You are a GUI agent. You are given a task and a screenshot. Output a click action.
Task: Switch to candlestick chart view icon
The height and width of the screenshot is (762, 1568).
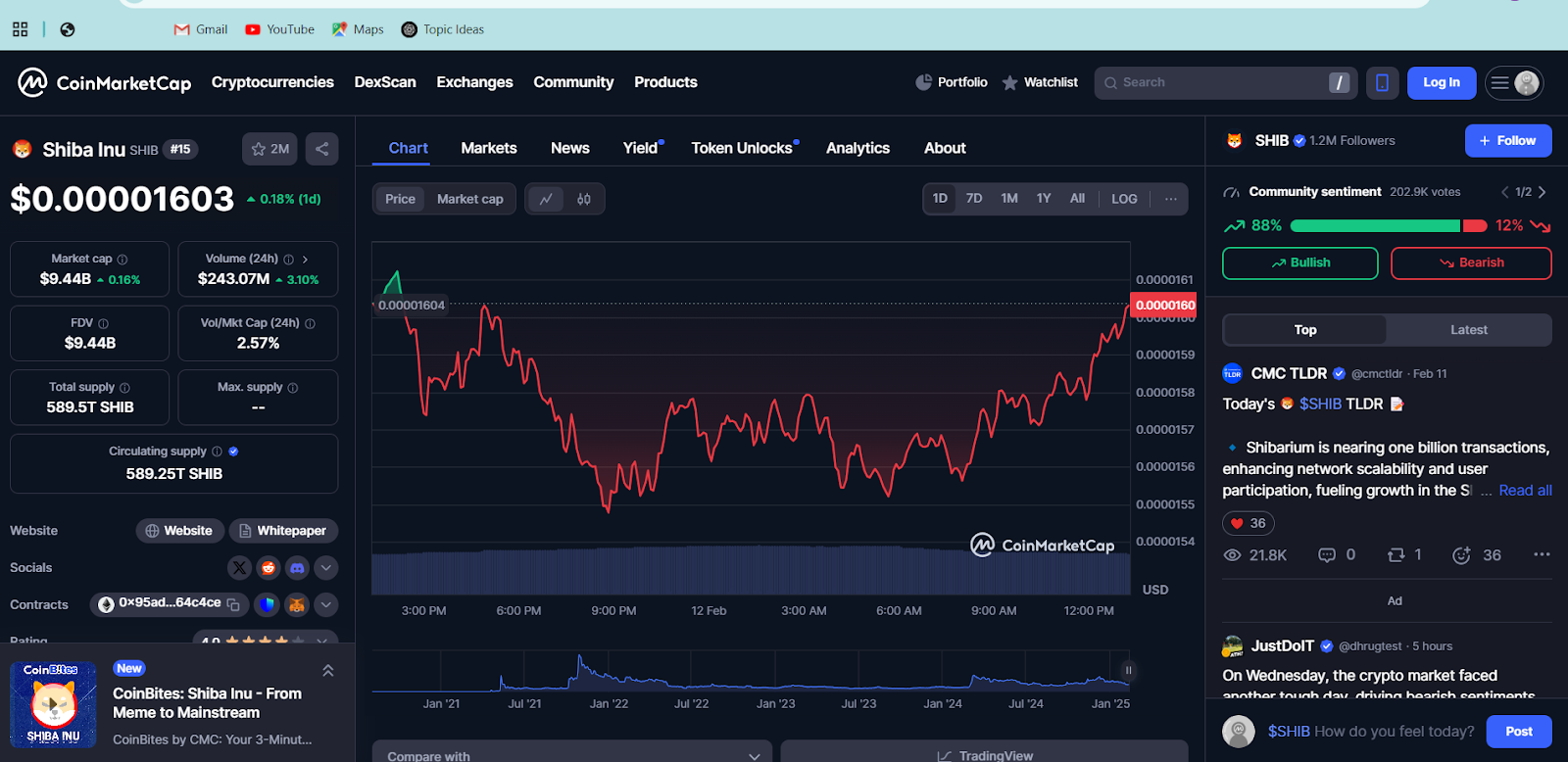point(584,199)
